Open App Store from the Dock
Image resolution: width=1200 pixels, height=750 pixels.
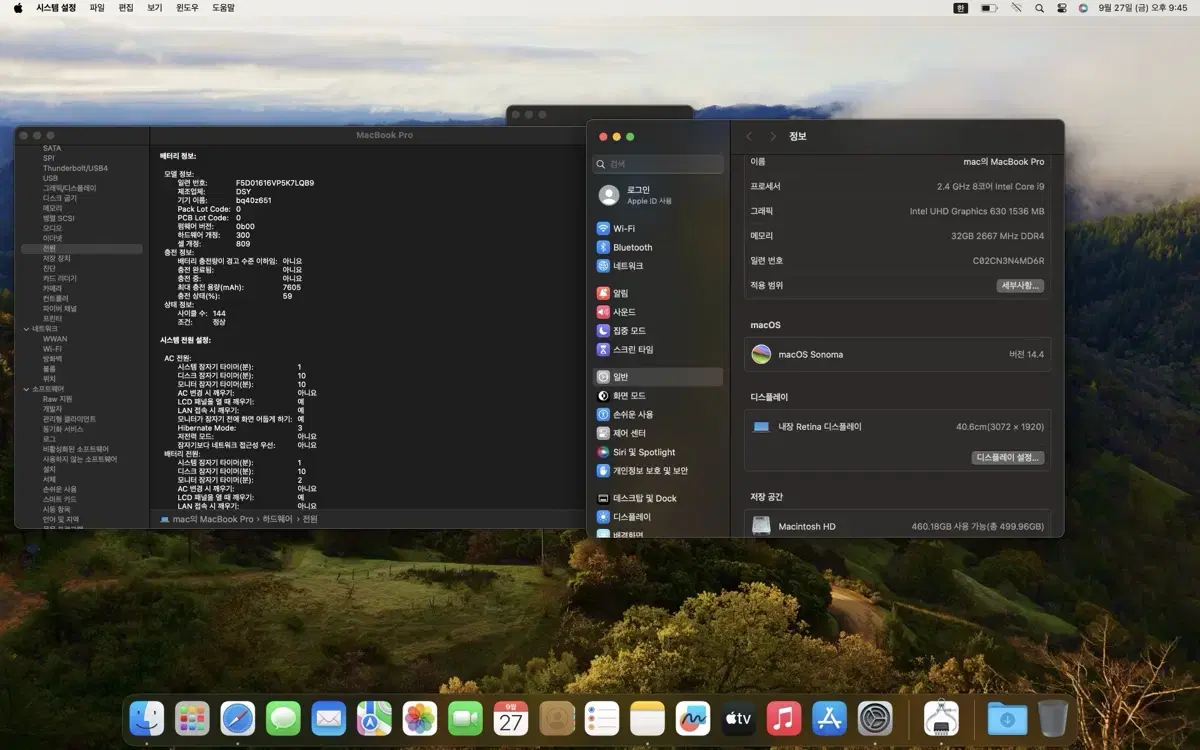[x=829, y=718]
